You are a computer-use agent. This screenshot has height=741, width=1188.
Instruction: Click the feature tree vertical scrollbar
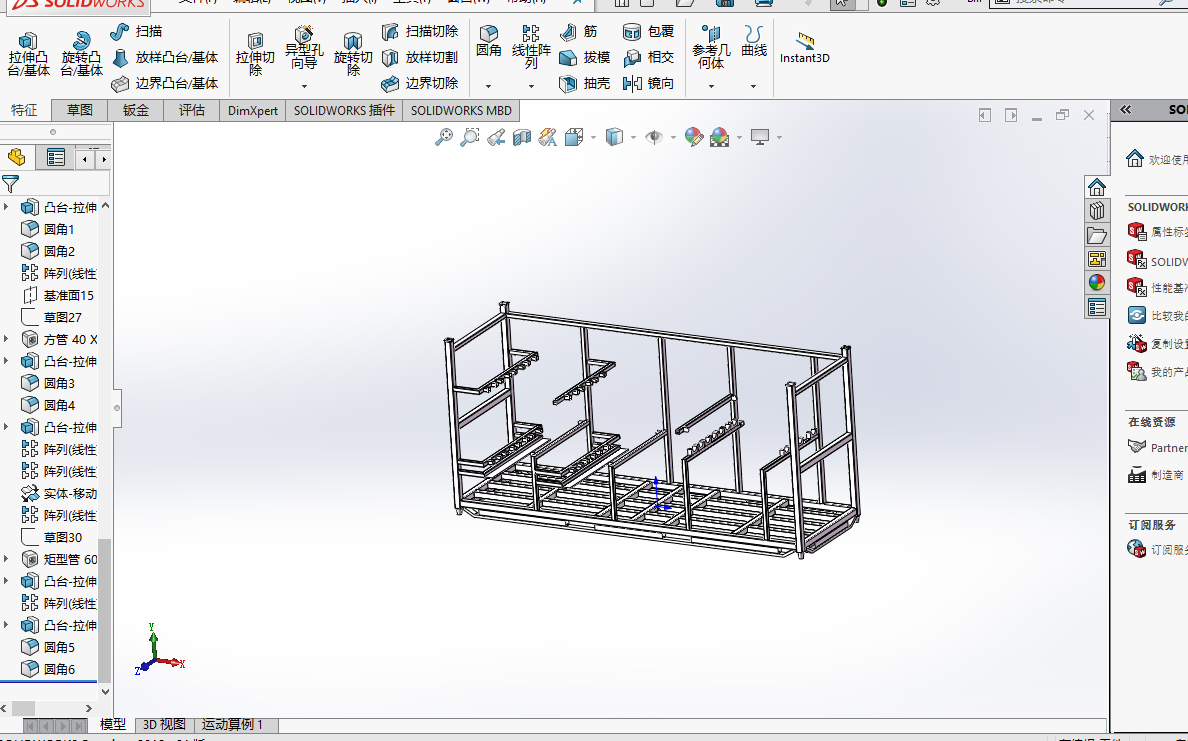[105, 610]
